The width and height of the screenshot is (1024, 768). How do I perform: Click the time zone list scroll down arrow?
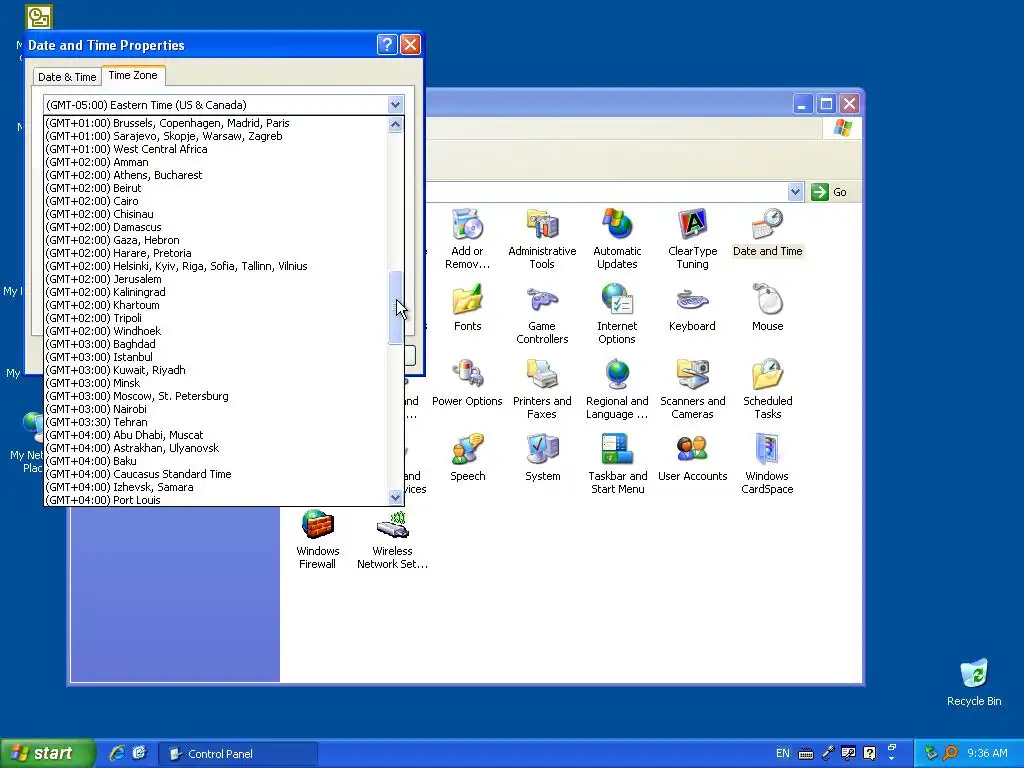pos(395,498)
